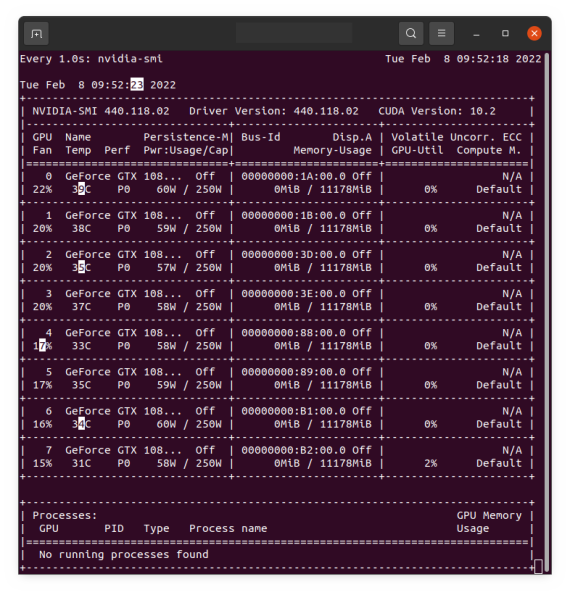Open the terminal search
Screen dimensions: 570x595
(x=411, y=33)
